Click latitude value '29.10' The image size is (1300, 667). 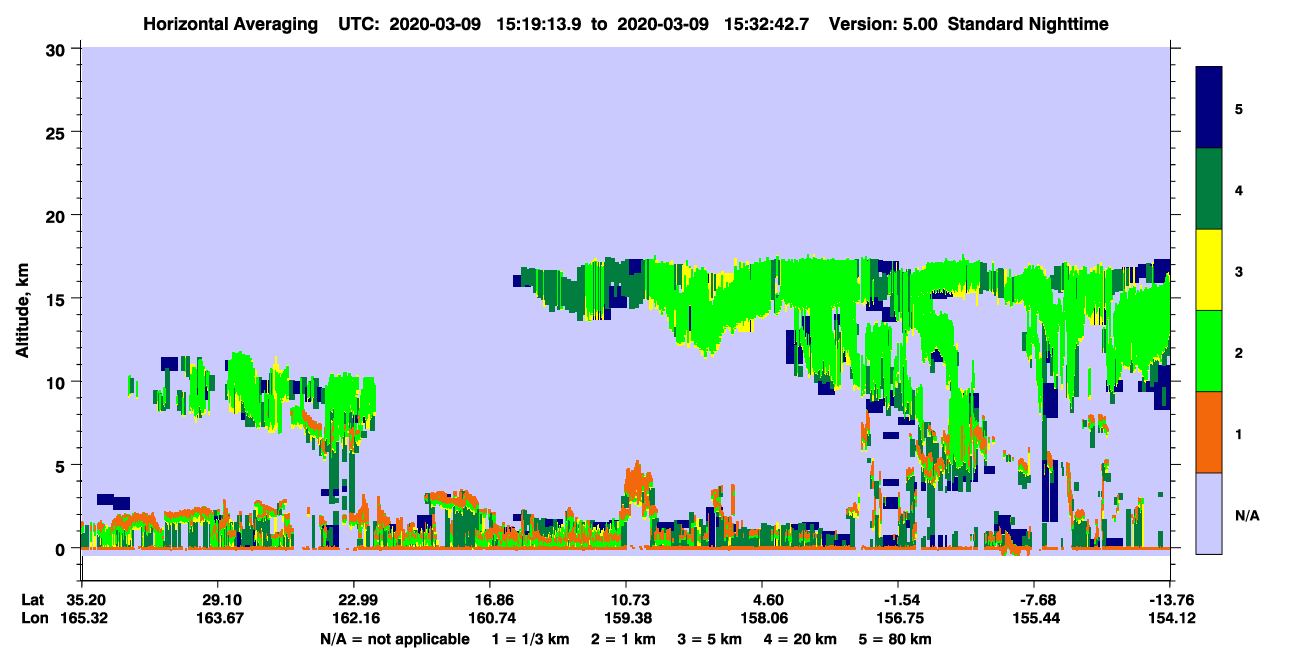[x=218, y=600]
